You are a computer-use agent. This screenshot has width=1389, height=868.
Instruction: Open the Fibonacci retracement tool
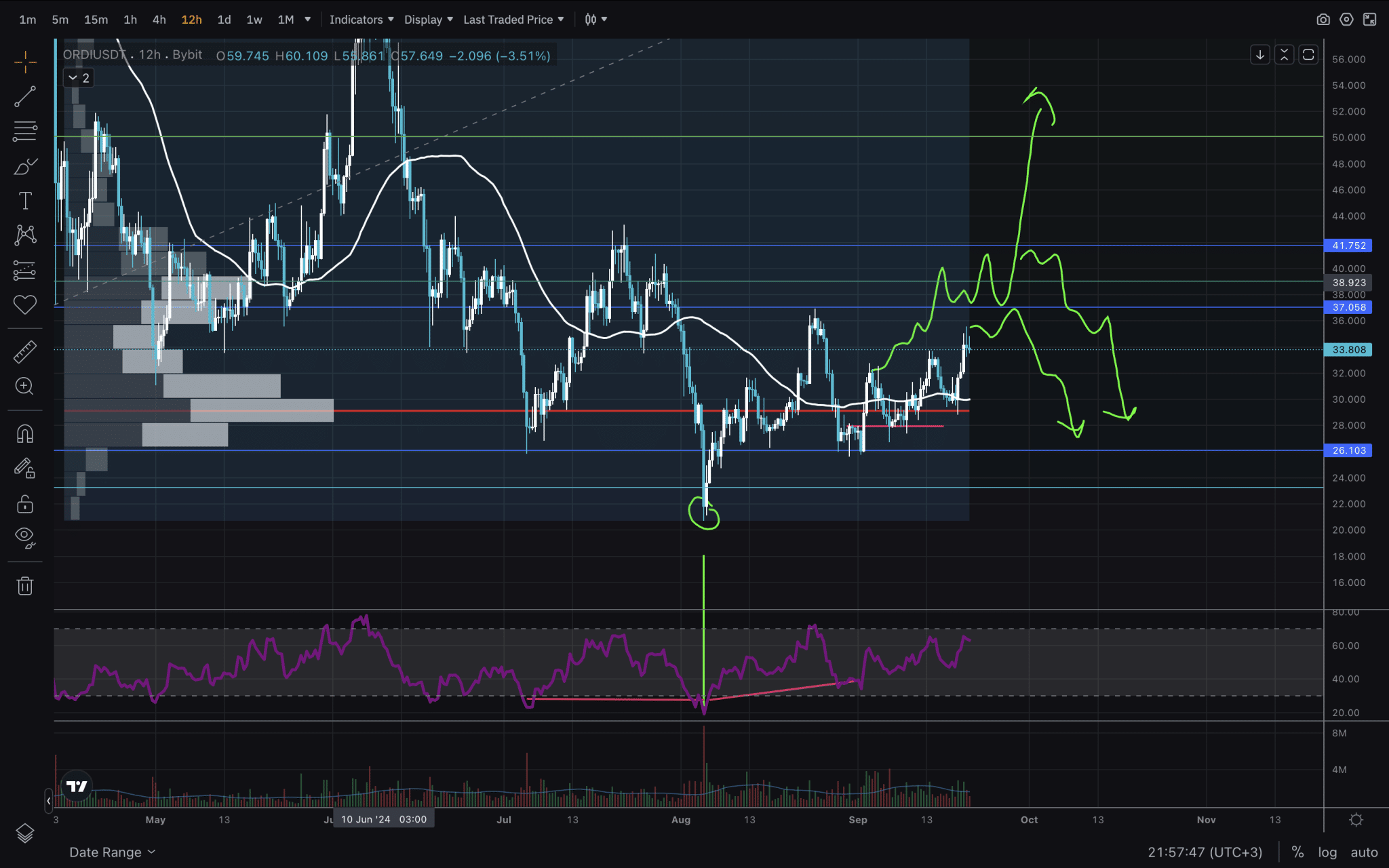[x=25, y=131]
